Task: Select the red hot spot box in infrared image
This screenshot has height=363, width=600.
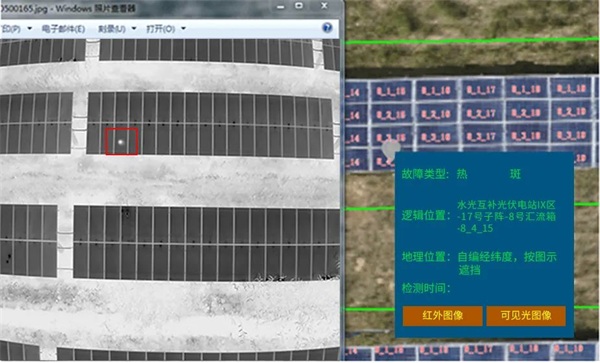Action: coord(122,142)
